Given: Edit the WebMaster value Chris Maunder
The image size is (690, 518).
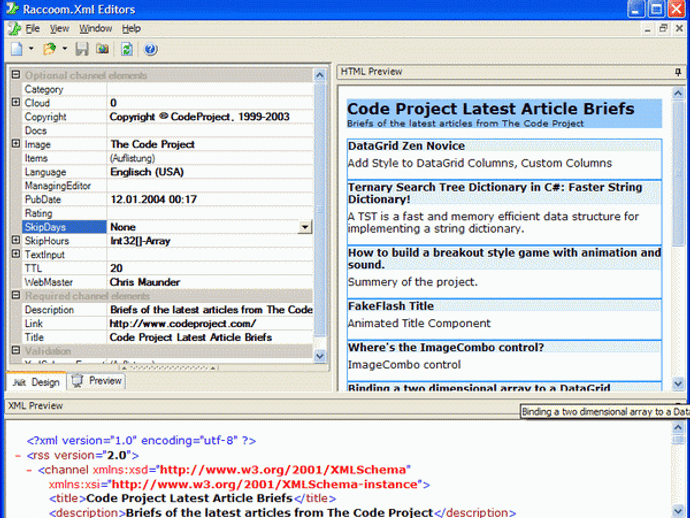Looking at the screenshot, I should pyautogui.click(x=210, y=282).
